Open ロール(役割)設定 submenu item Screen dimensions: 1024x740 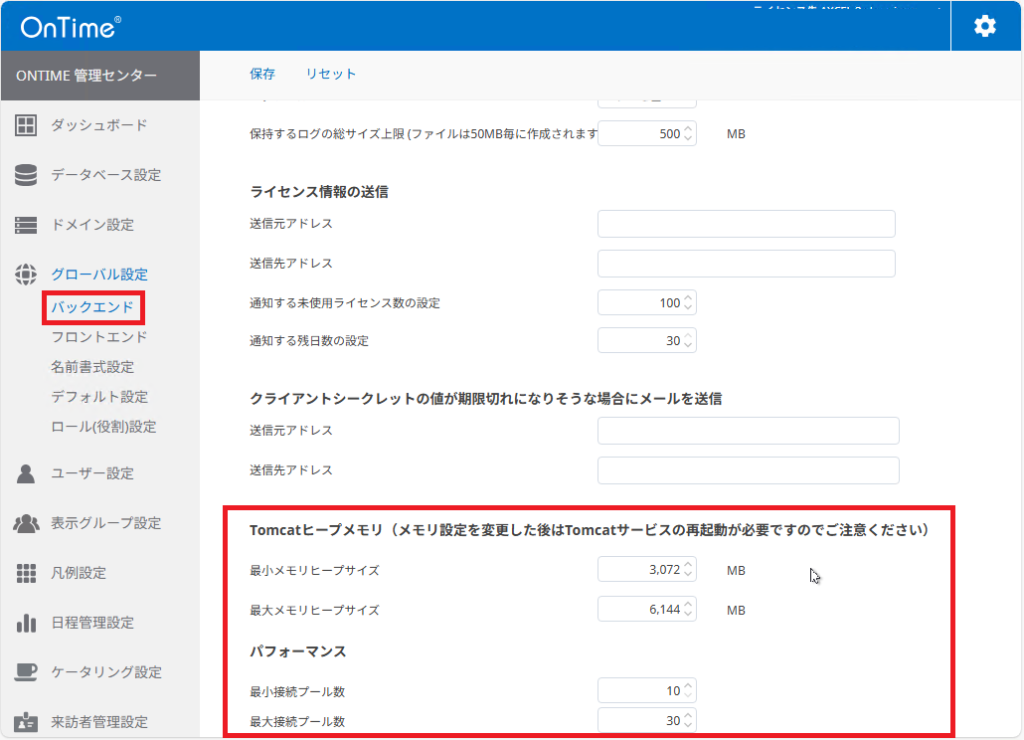(103, 427)
